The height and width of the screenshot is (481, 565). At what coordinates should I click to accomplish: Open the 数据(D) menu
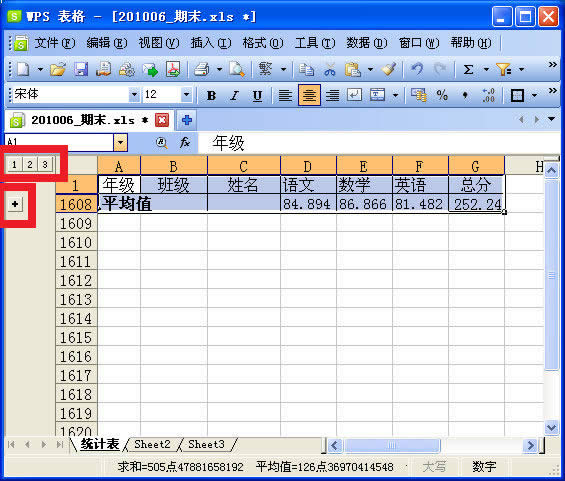tap(366, 43)
